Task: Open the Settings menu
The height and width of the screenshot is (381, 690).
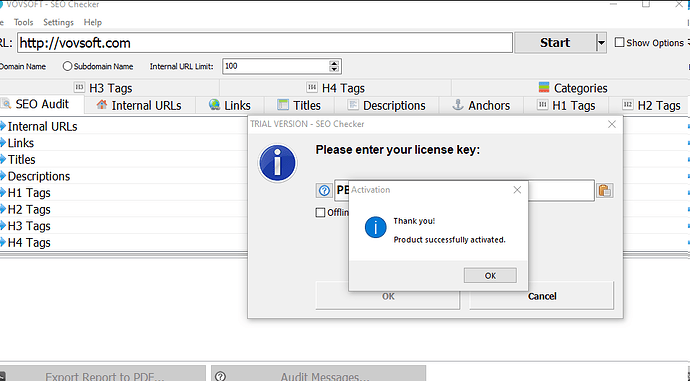Action: coord(58,22)
